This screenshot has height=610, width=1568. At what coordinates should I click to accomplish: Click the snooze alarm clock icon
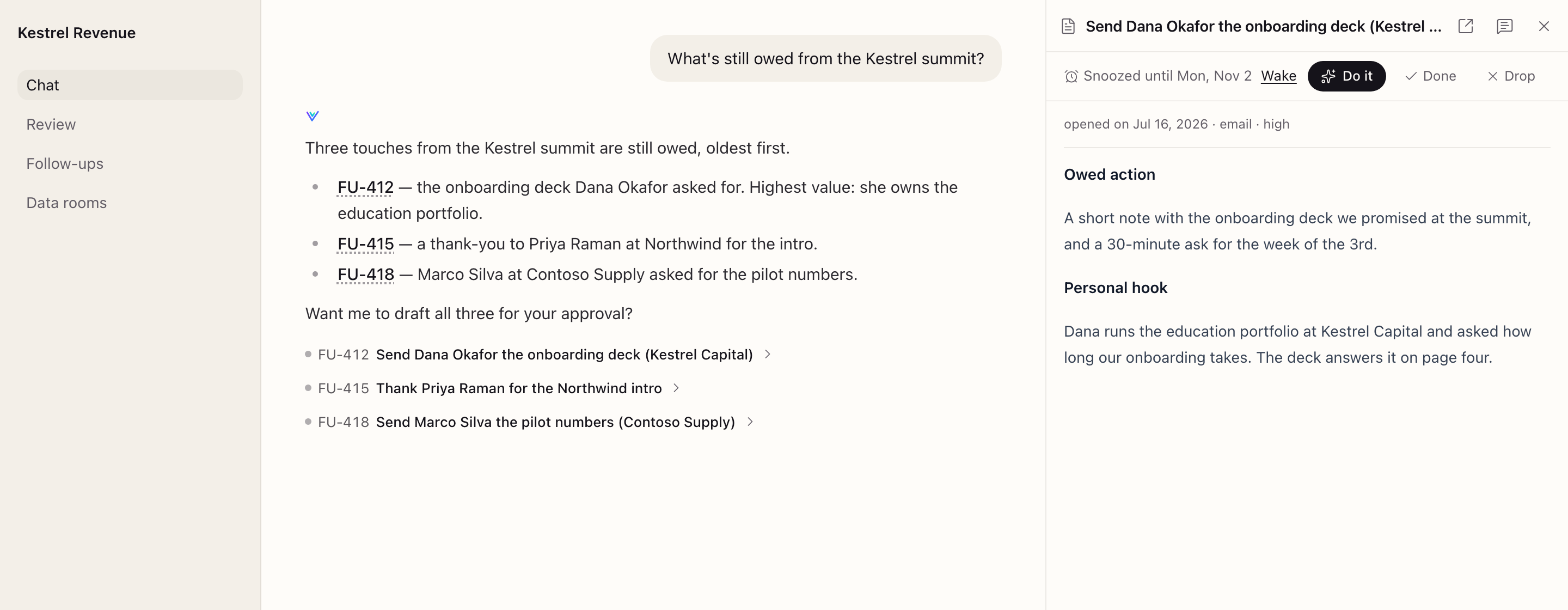click(x=1071, y=76)
